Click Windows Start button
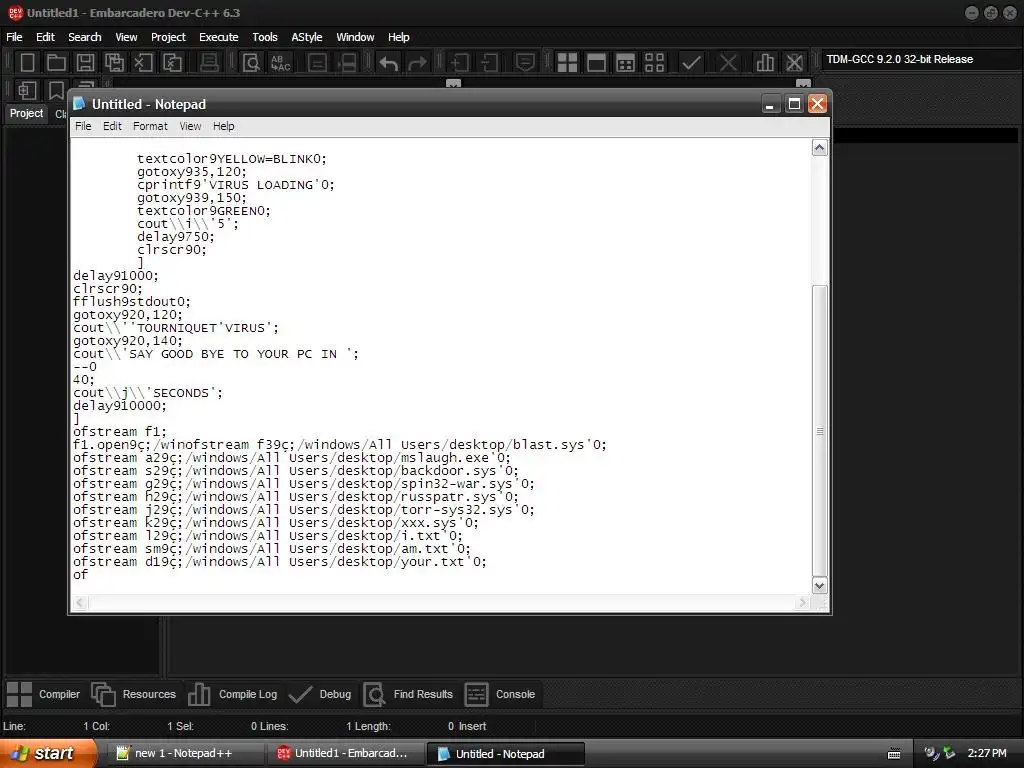The height and width of the screenshot is (768, 1024). pyautogui.click(x=47, y=753)
